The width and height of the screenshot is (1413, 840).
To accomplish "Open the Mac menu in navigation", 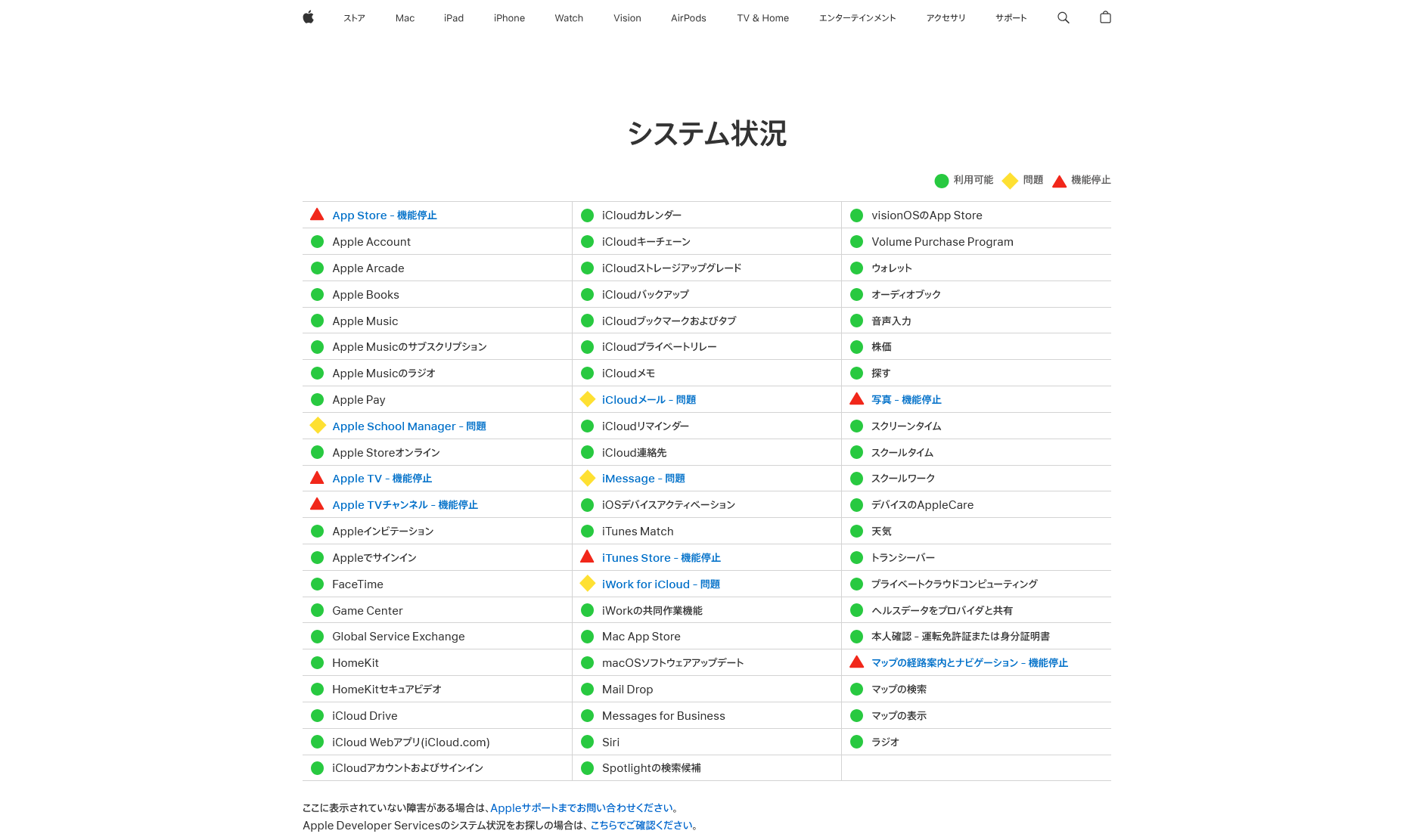I will (x=405, y=18).
